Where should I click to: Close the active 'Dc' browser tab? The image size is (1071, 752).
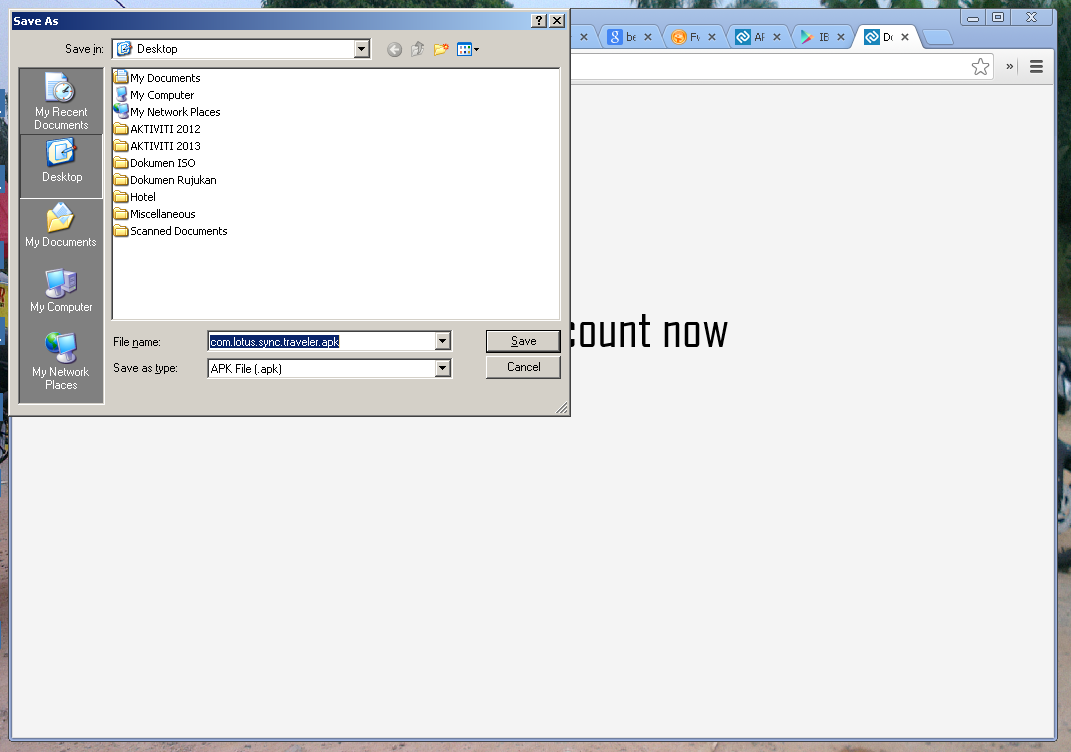pyautogui.click(x=905, y=37)
